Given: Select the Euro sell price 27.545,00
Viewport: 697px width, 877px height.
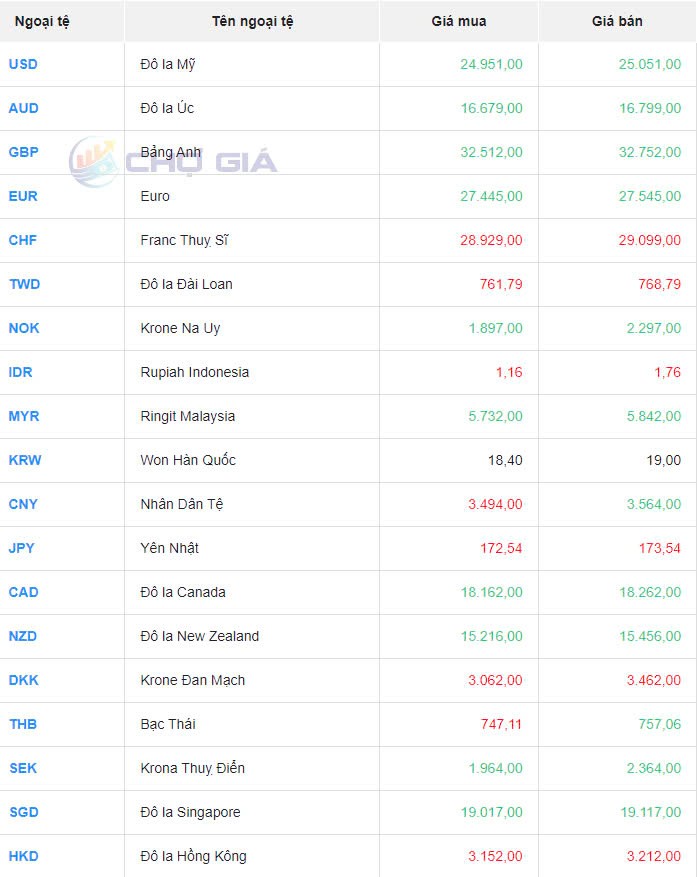Looking at the screenshot, I should click(x=649, y=196).
